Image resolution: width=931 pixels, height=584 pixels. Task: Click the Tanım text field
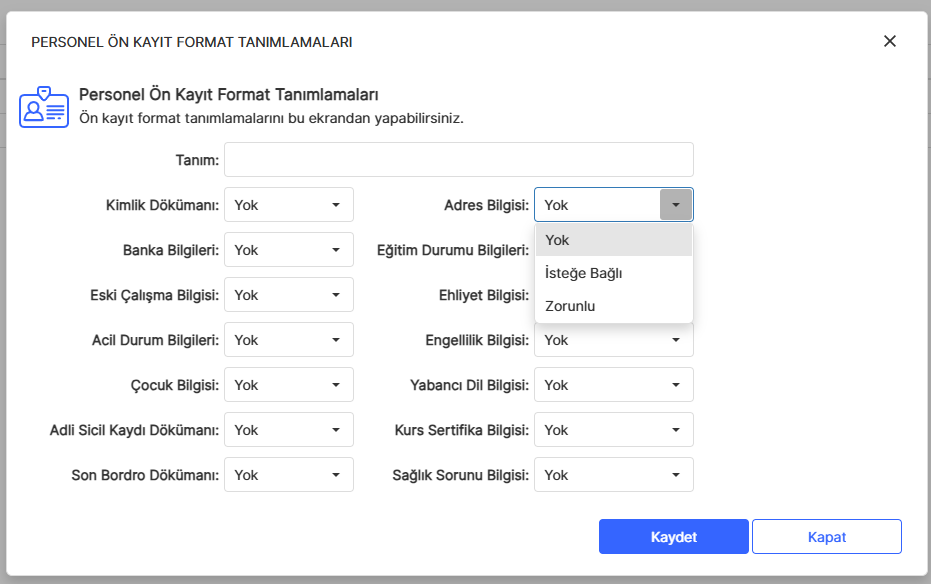458,160
